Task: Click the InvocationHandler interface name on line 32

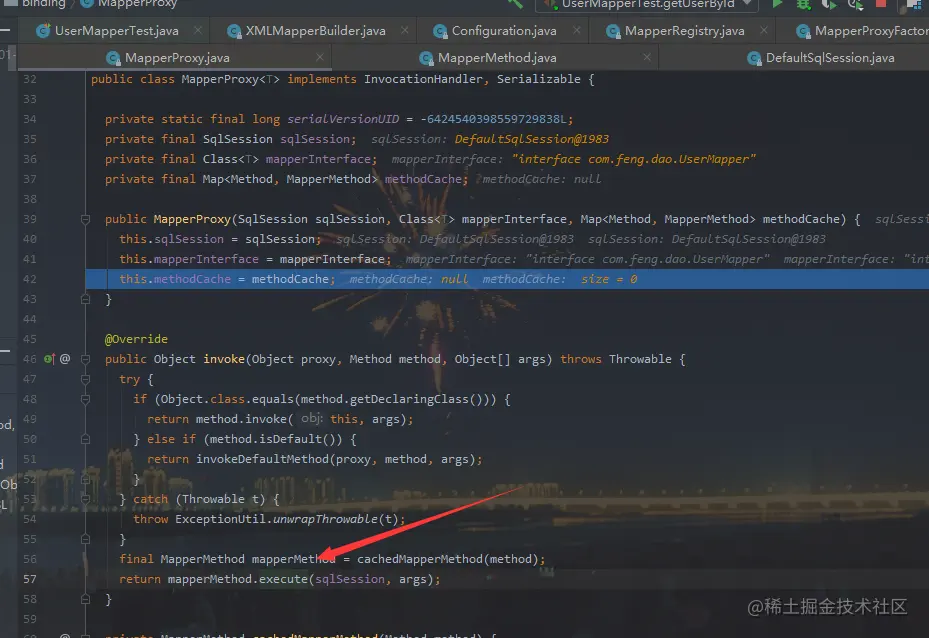Action: [423, 79]
